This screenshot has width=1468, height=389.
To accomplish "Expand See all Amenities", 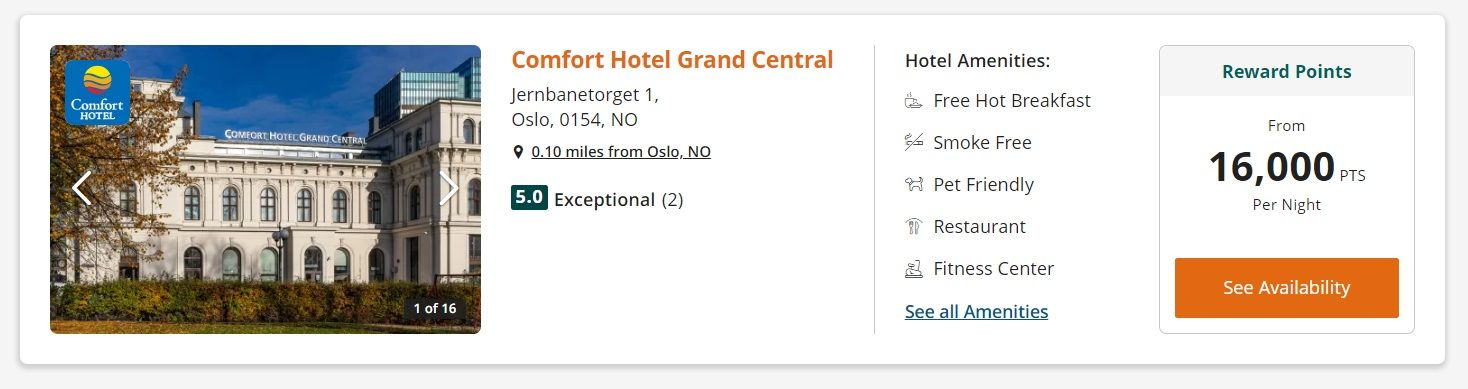I will [x=976, y=311].
